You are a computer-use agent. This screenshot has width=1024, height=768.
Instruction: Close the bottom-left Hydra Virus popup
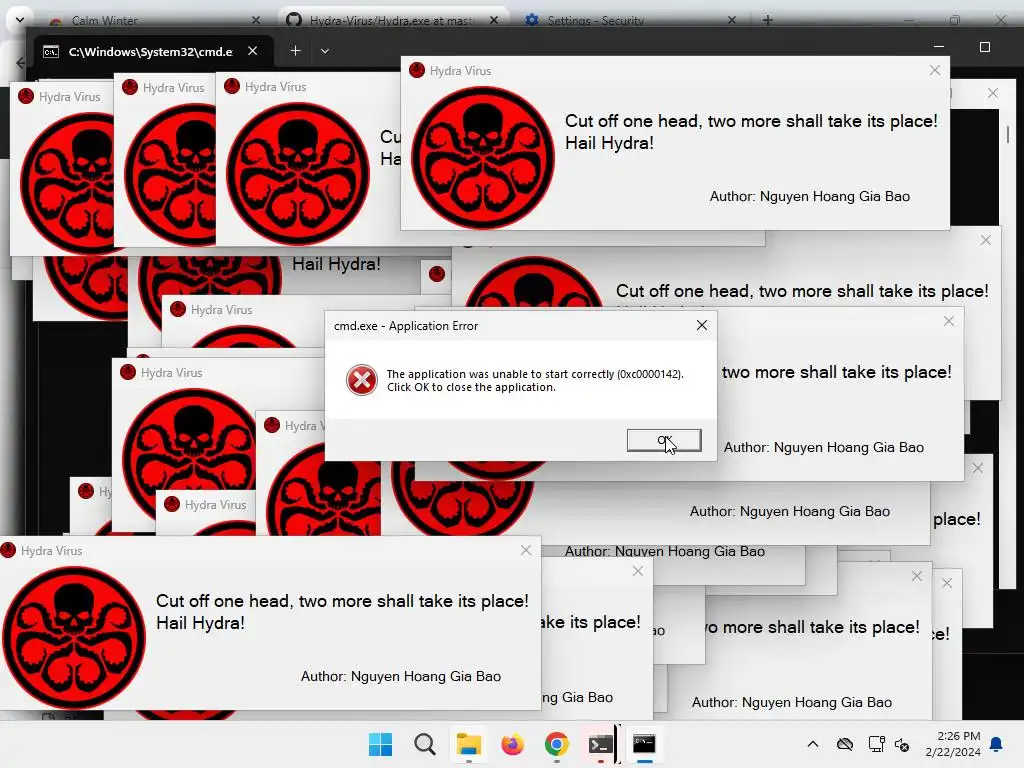click(526, 551)
